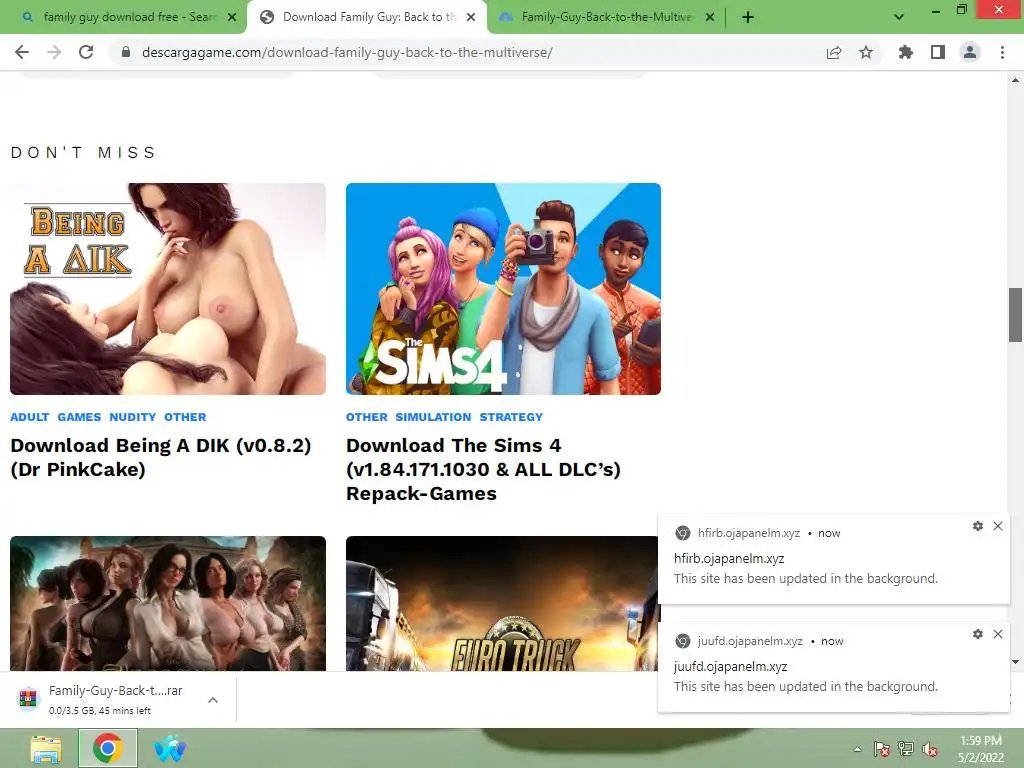Open the Action Center flag icon
Screen dimensions: 1024x768
882,749
